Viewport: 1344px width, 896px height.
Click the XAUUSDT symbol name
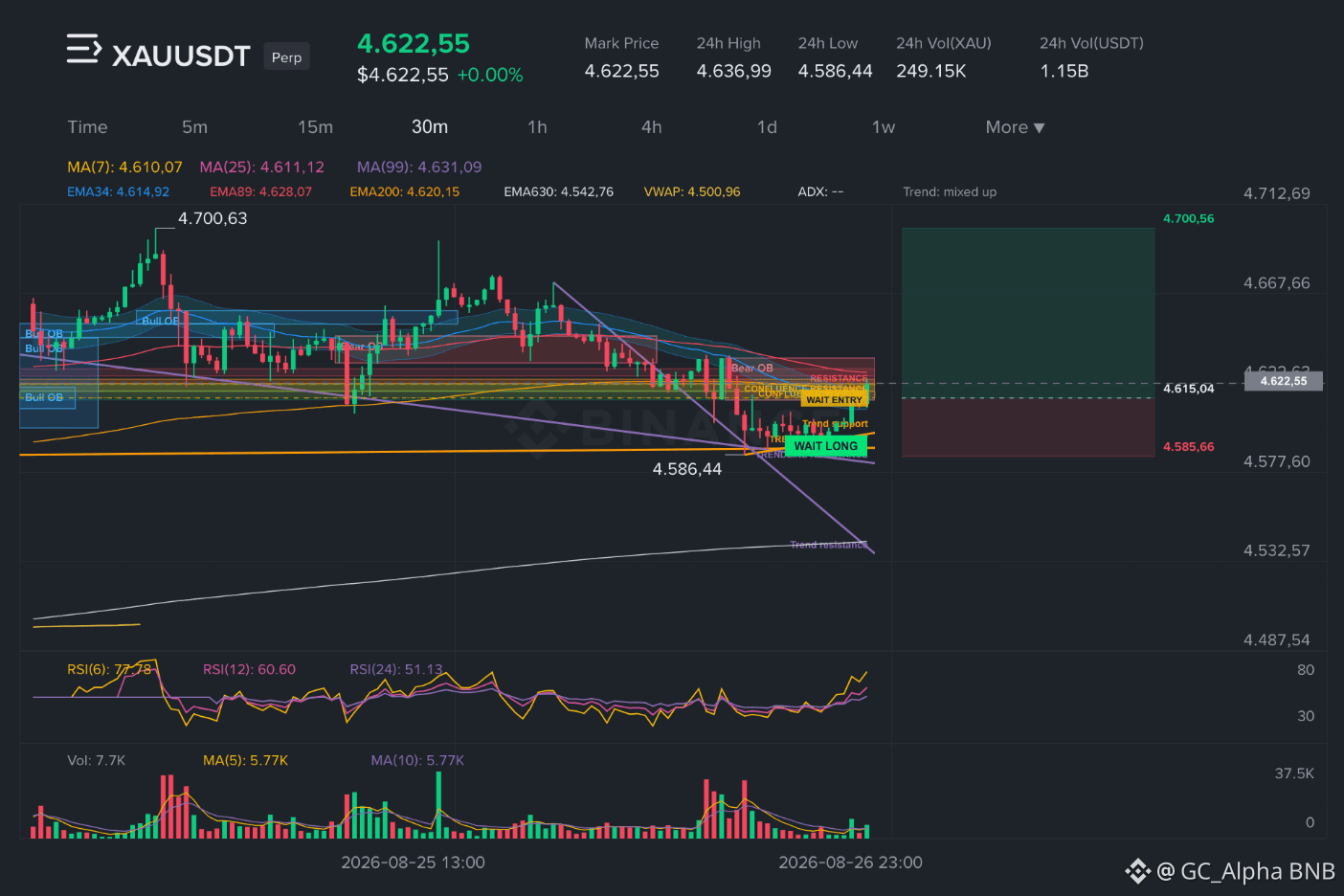click(x=181, y=56)
